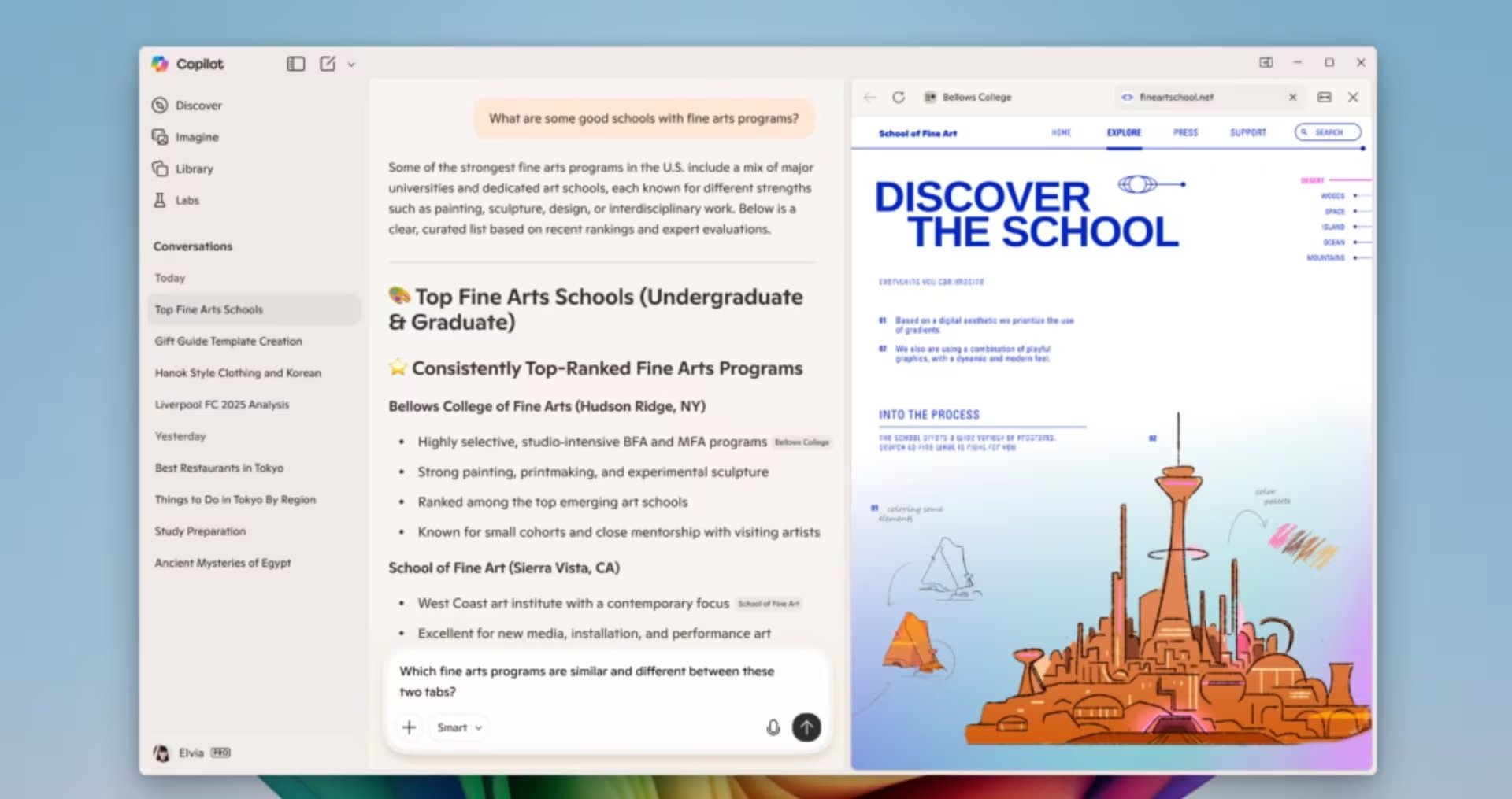The height and width of the screenshot is (799, 1512).
Task: Click the SEARCH field on the webpage
Action: pos(1328,132)
